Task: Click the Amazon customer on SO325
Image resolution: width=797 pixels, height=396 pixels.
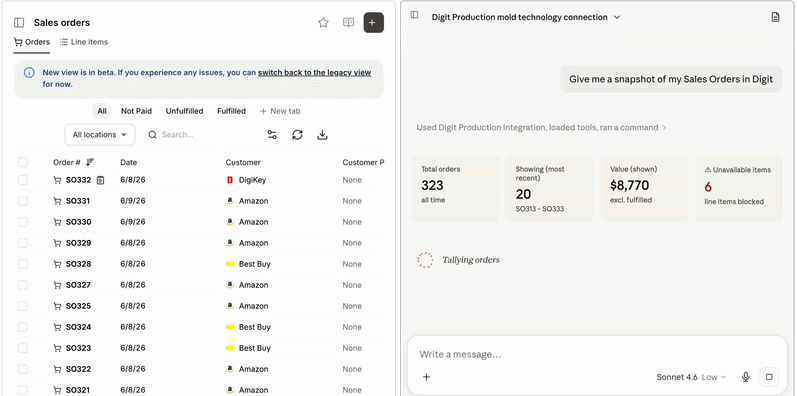Action: tap(254, 306)
